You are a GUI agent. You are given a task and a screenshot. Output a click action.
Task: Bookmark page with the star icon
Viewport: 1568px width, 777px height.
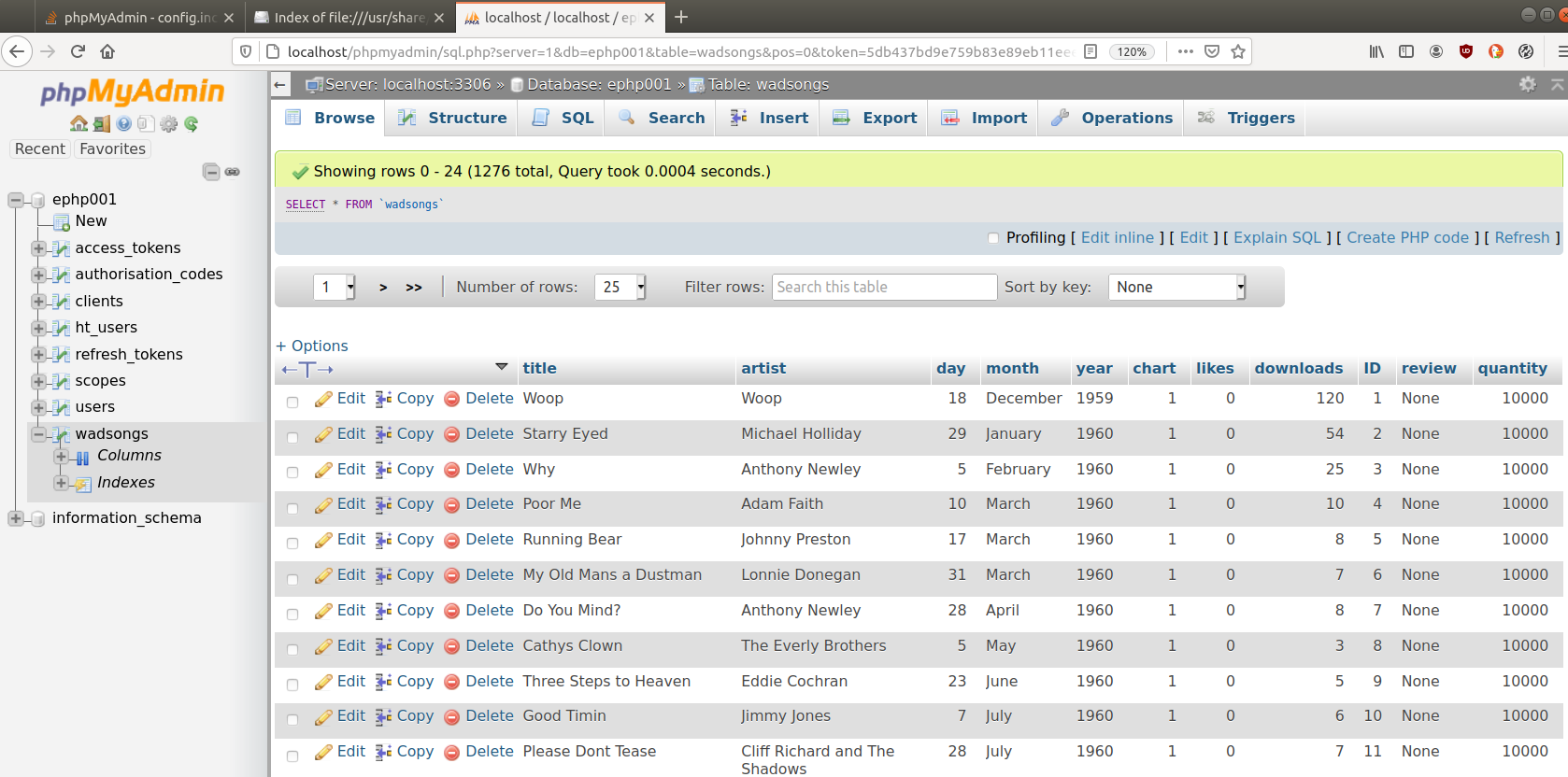click(1238, 51)
